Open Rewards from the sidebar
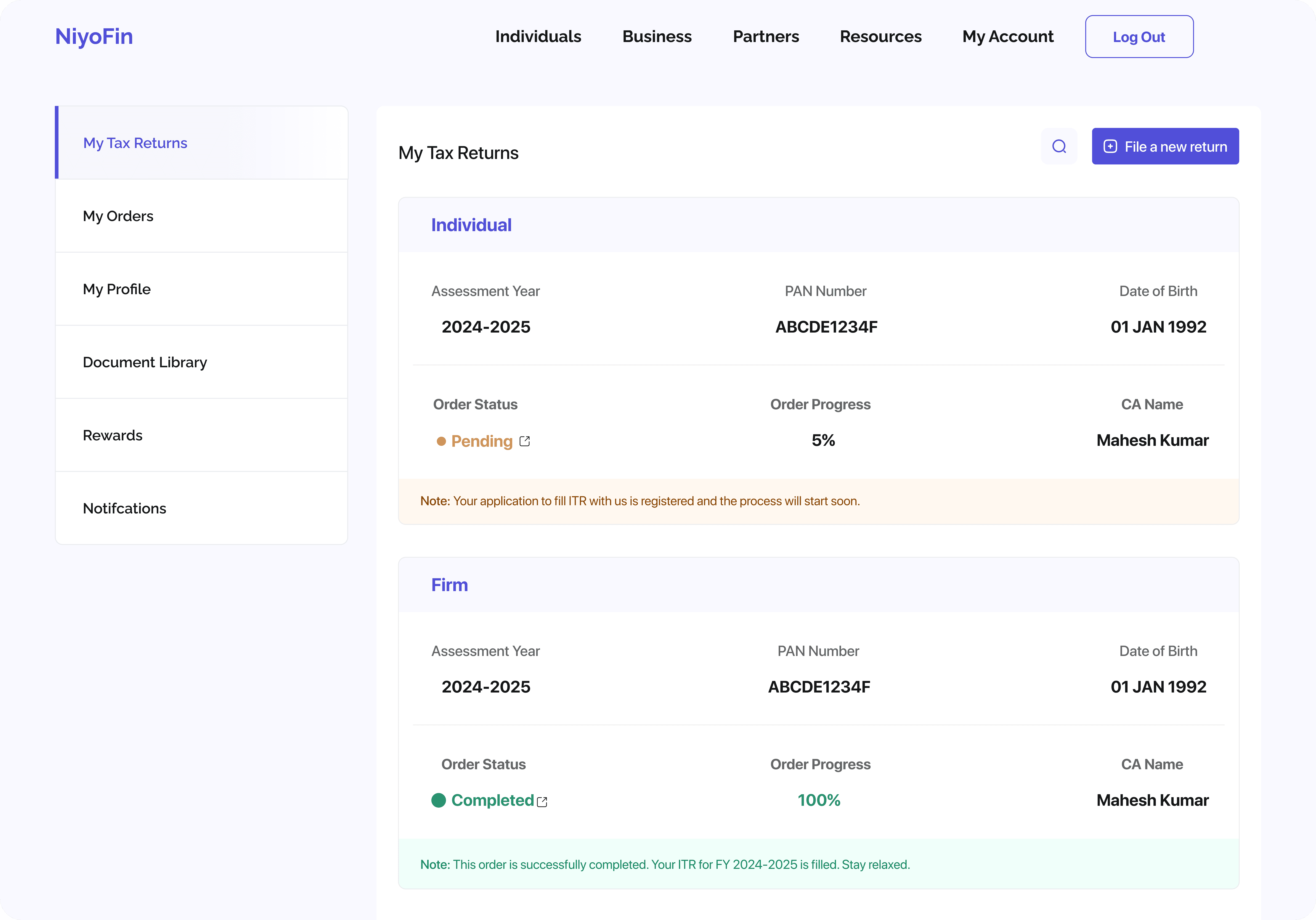 tap(113, 435)
